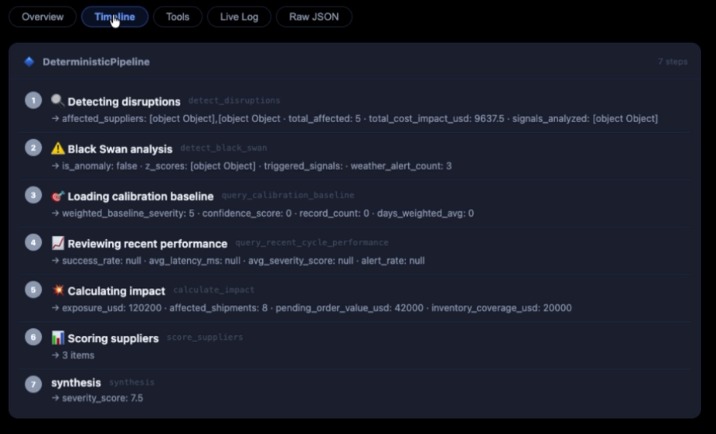Open the synthesis step title
This screenshot has height=434, width=716.
click(76, 383)
